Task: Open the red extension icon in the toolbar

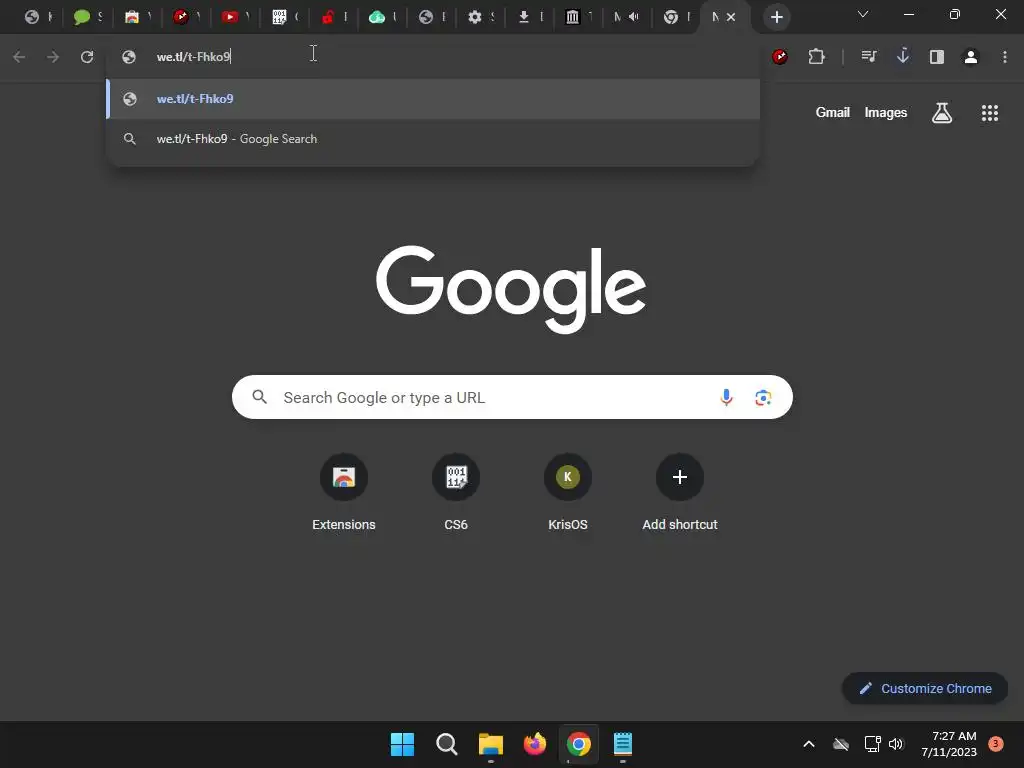Action: [780, 57]
